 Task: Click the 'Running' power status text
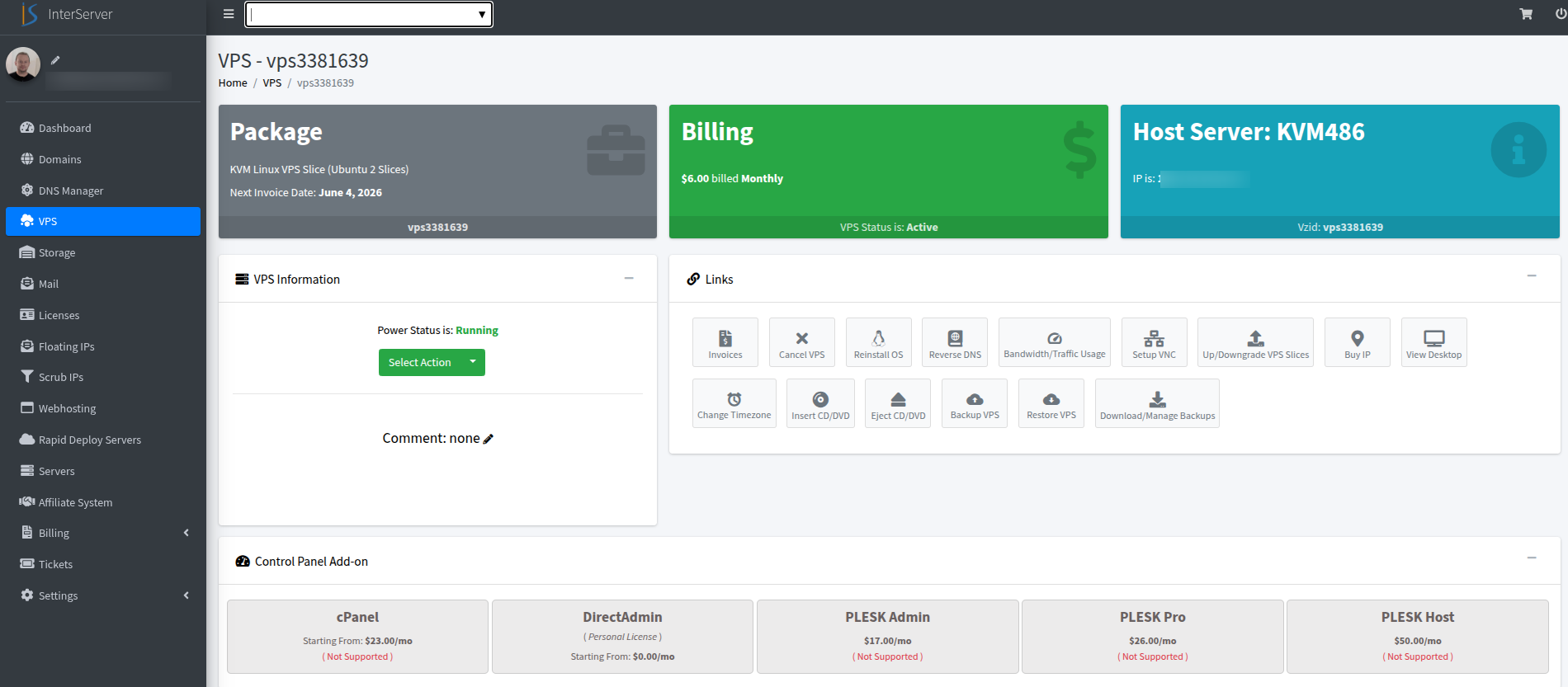477,330
